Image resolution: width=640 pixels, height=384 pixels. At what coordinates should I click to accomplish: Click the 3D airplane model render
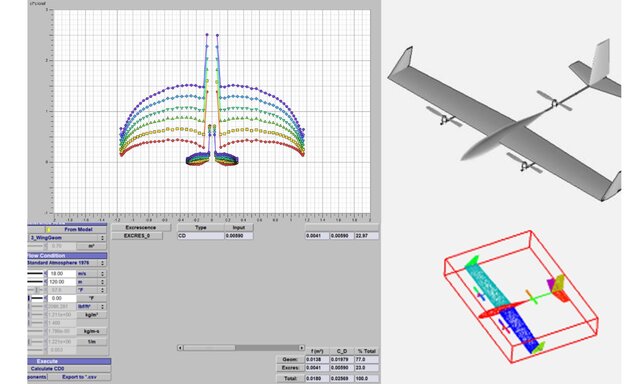[x=505, y=121]
